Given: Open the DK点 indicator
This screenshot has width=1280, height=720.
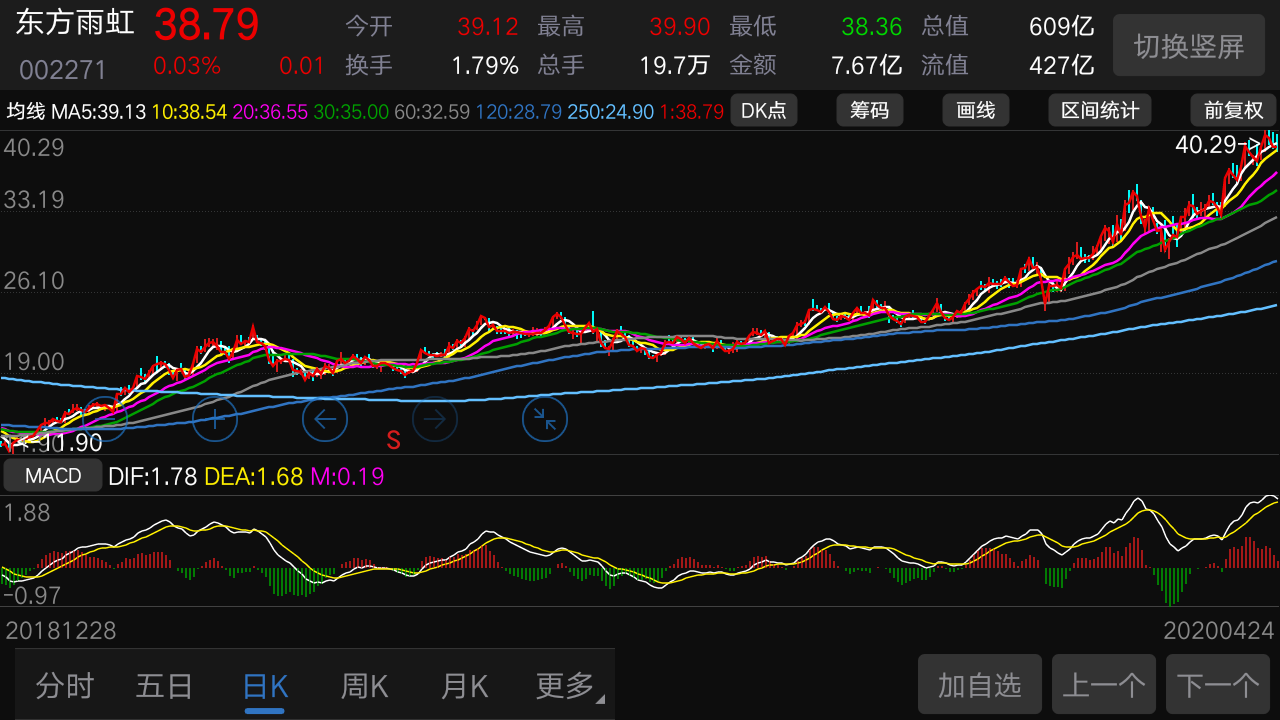Looking at the screenshot, I should click(764, 110).
